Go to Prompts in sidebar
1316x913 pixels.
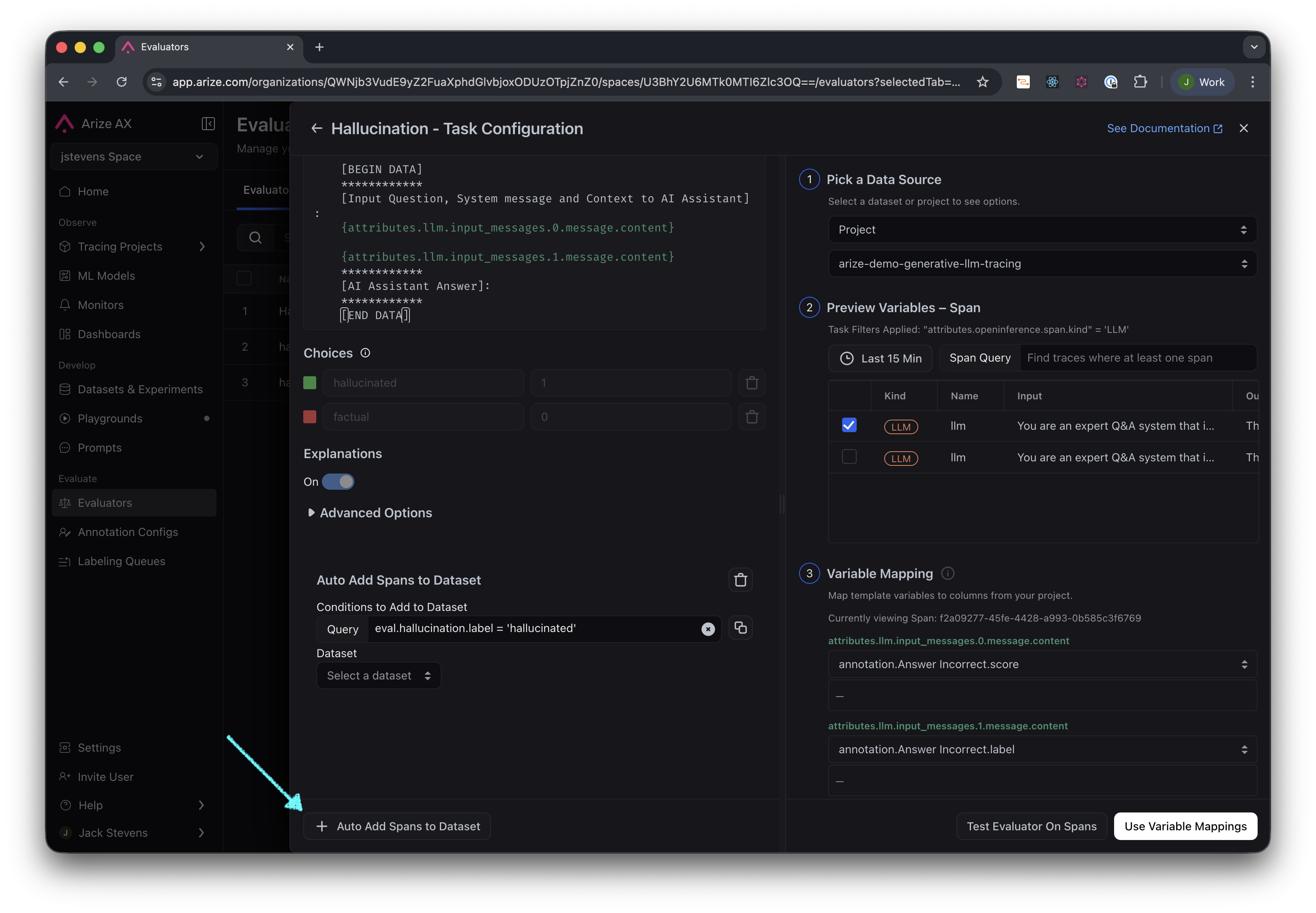[x=99, y=448]
